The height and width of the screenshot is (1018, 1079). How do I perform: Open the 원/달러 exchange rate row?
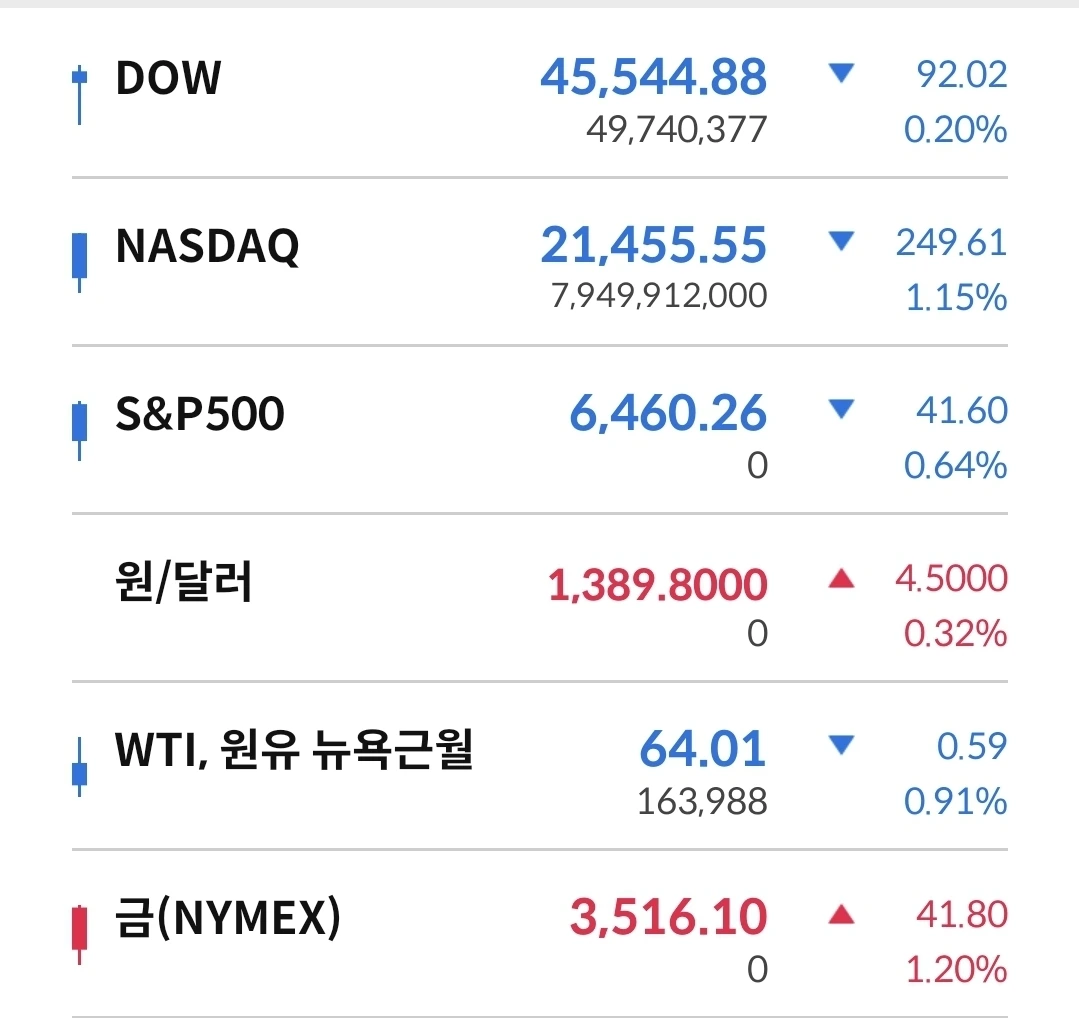tap(184, 583)
